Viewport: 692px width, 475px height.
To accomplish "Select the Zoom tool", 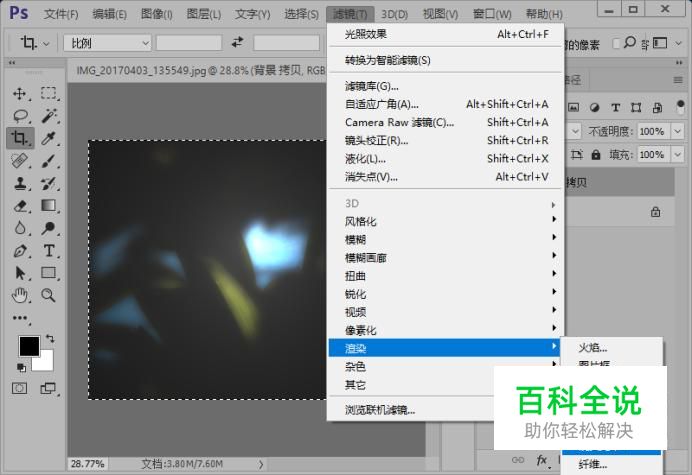I will (48, 295).
